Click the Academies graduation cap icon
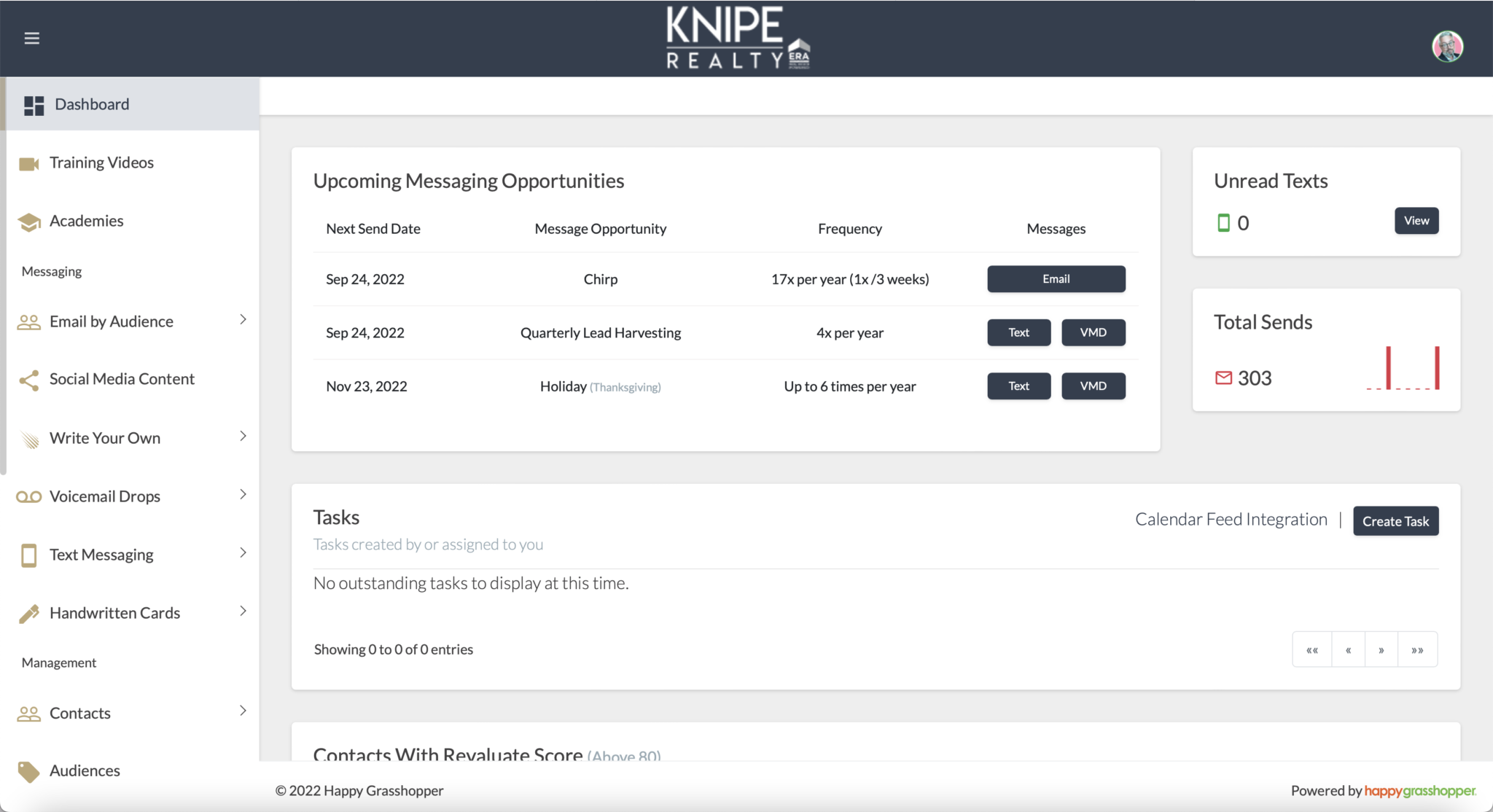This screenshot has height=812, width=1493. pos(28,222)
